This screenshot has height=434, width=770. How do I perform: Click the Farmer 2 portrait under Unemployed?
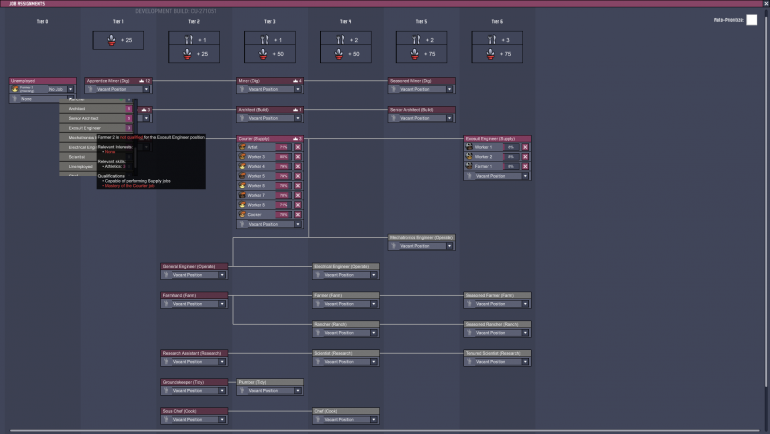[x=16, y=89]
